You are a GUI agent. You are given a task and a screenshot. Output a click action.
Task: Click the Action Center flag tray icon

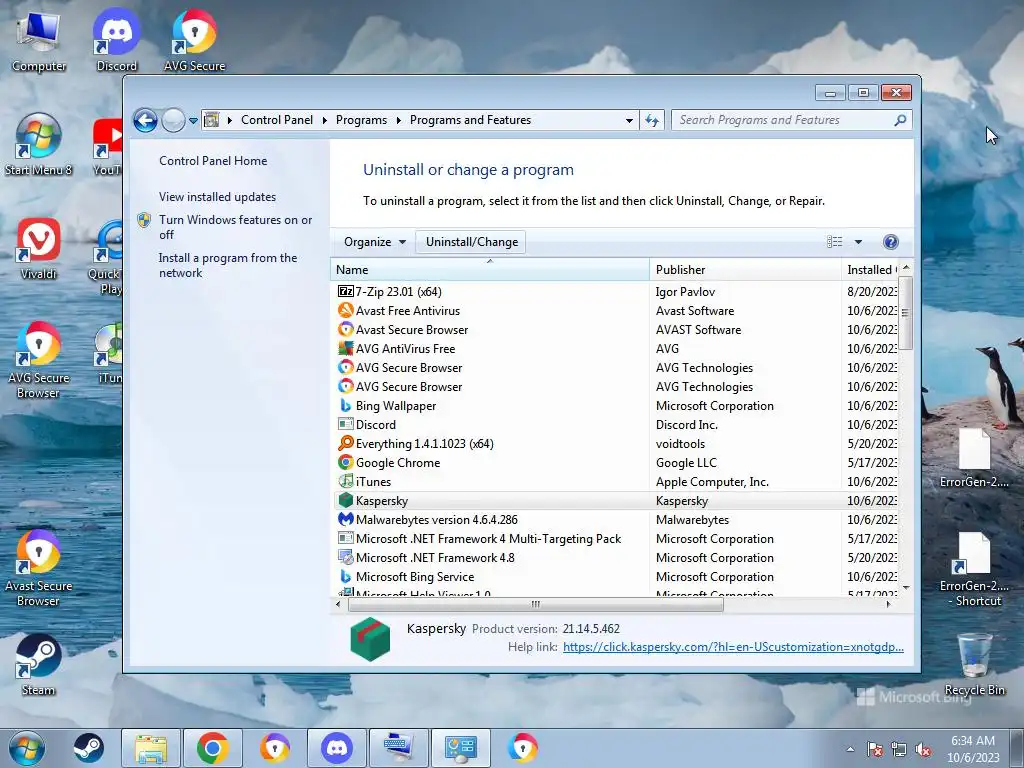875,750
